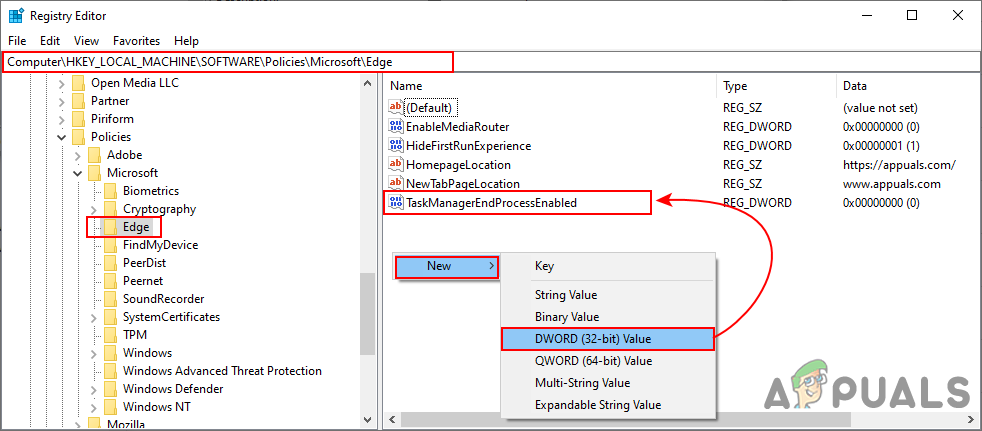This screenshot has height=431, width=982.
Task: Click the (Default) string value icon
Action: [x=395, y=108]
